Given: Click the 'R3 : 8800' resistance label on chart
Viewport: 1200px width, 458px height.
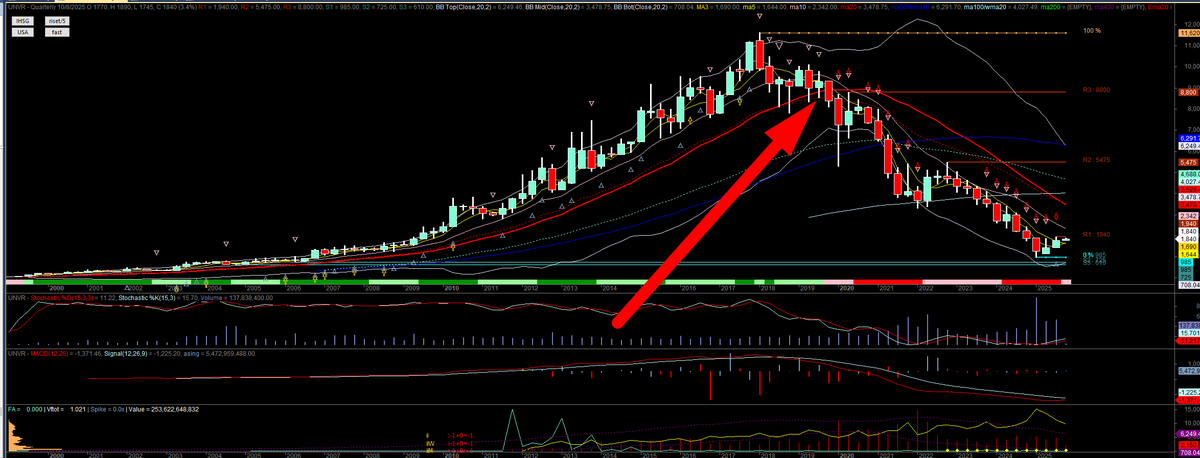Looking at the screenshot, I should coord(1098,90).
